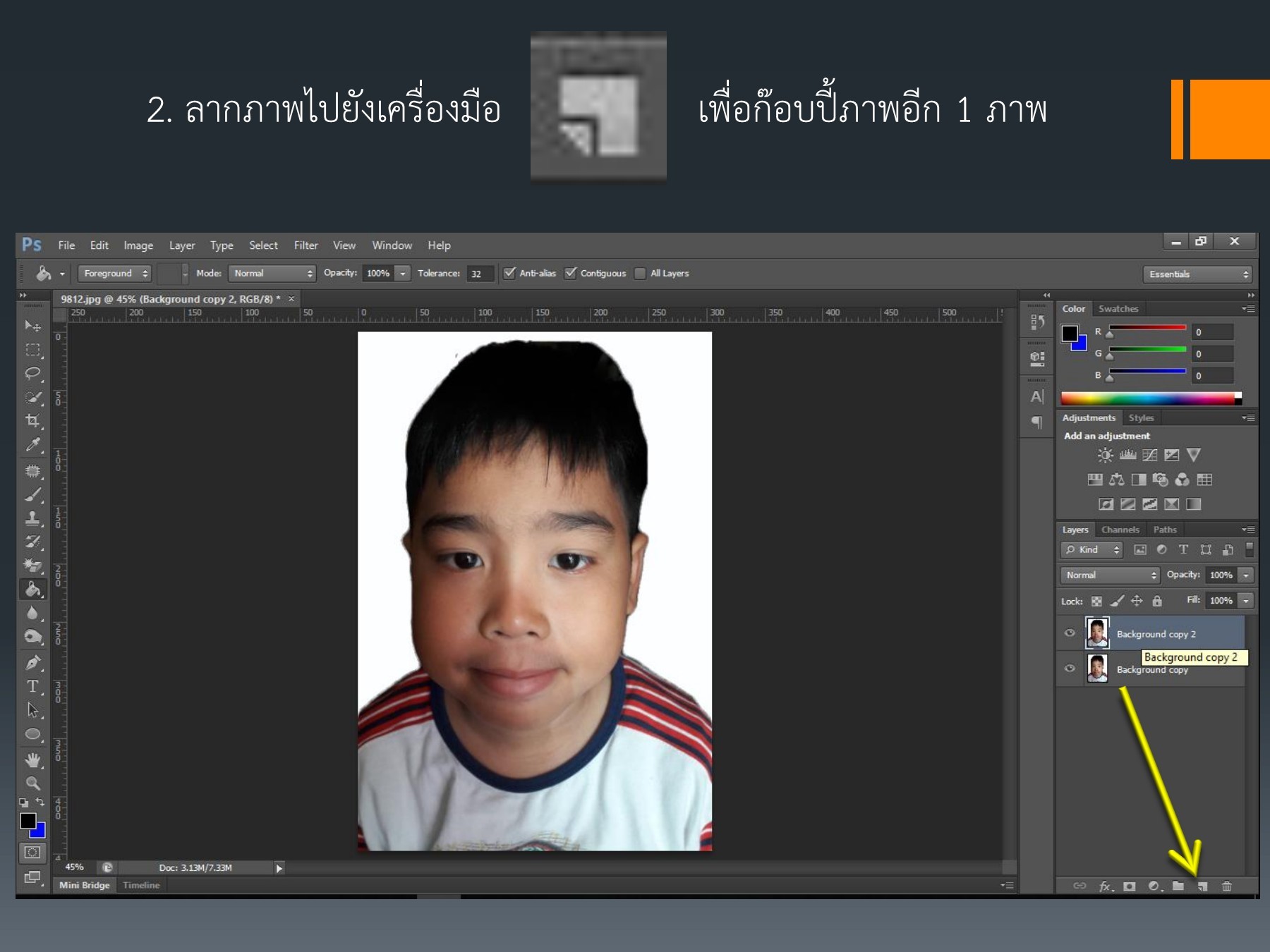
Task: Click the Delete Layer trash icon
Action: pos(1227,886)
